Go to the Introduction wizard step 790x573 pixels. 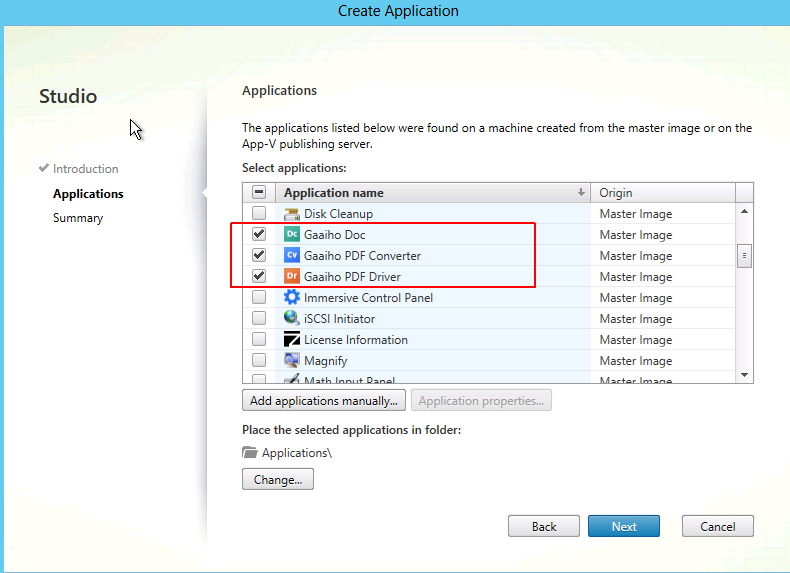pos(86,169)
